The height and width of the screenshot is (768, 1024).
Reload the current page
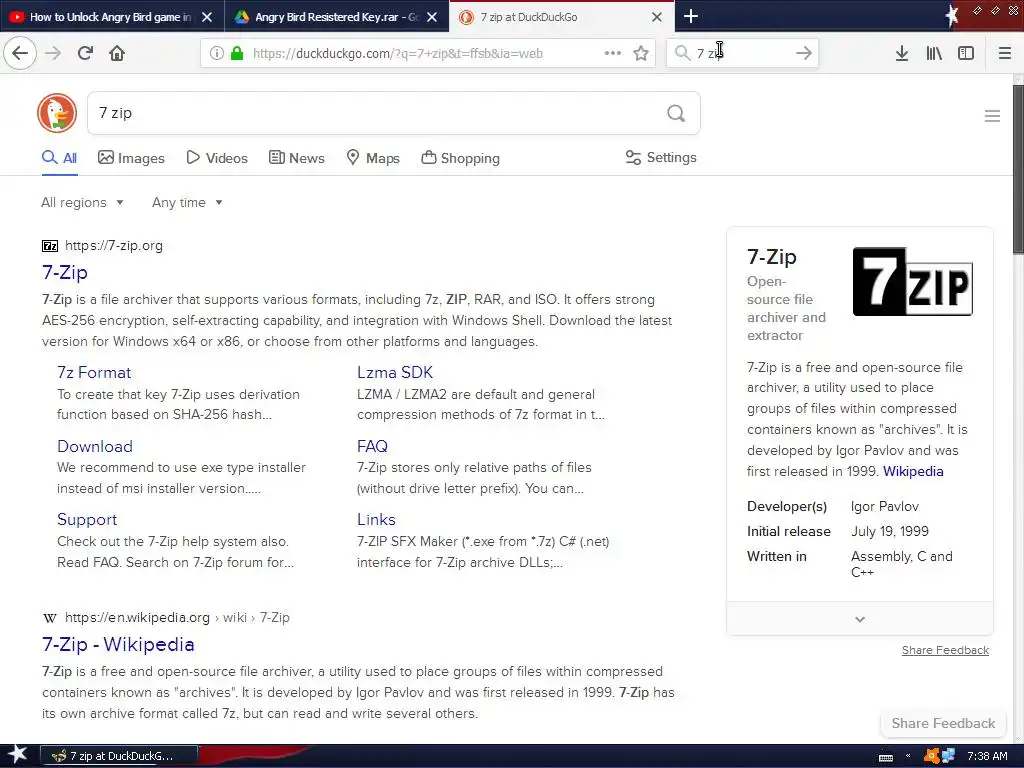coord(85,53)
